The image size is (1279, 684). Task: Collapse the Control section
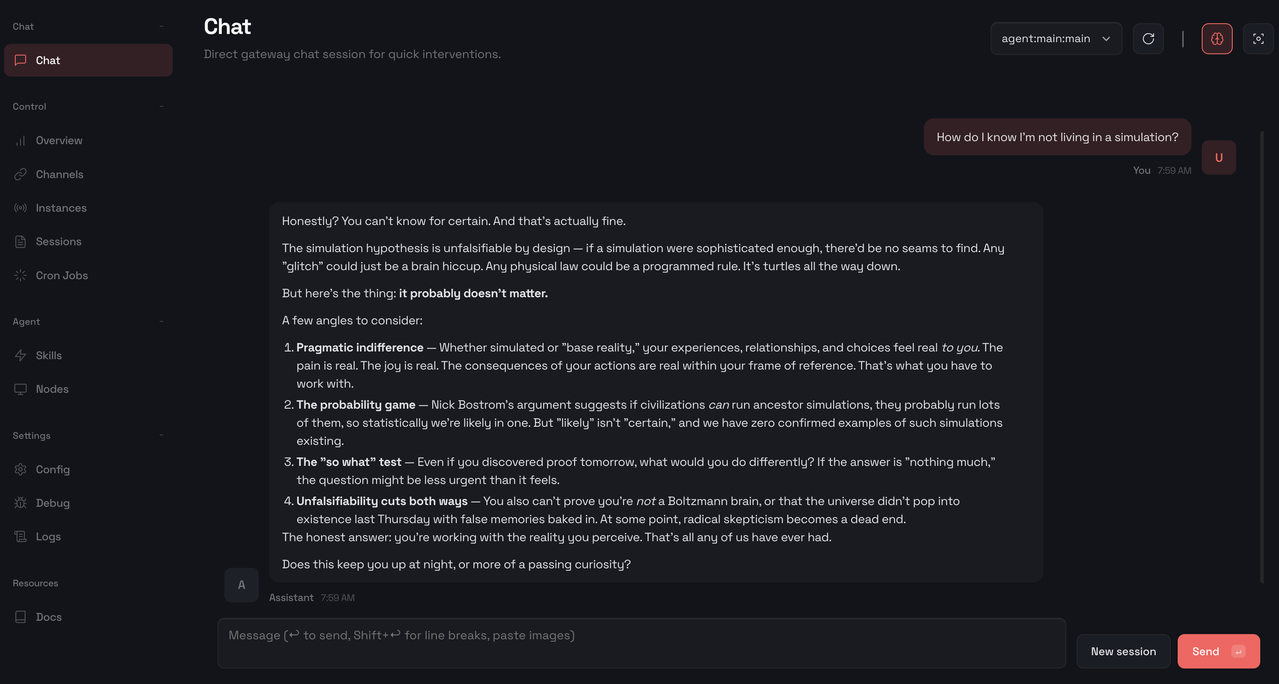point(160,106)
